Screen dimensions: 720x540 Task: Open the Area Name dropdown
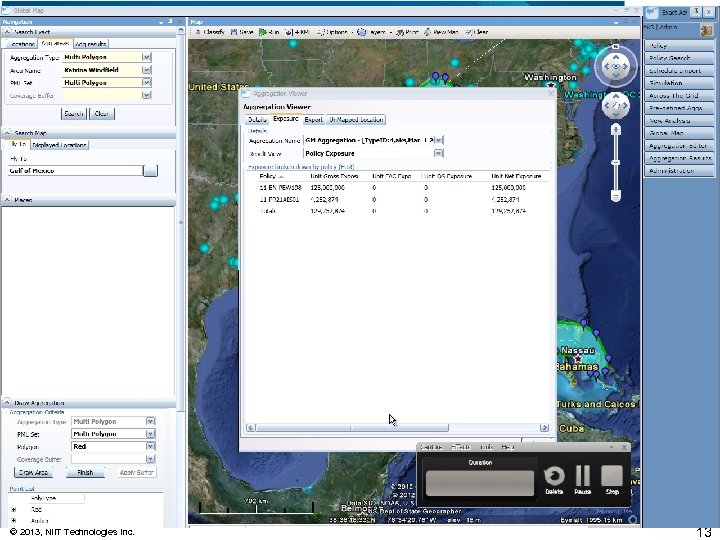point(147,70)
